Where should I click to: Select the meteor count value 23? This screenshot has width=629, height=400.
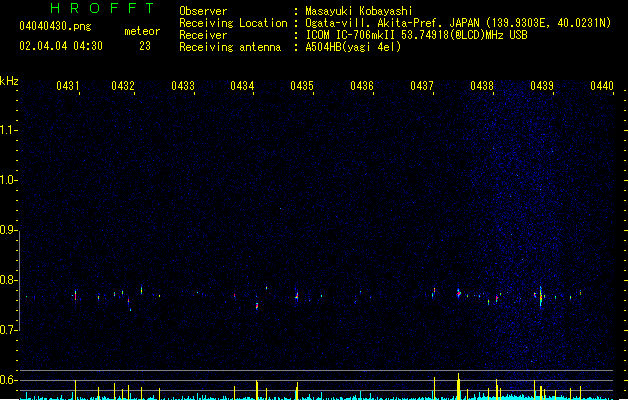pyautogui.click(x=145, y=46)
